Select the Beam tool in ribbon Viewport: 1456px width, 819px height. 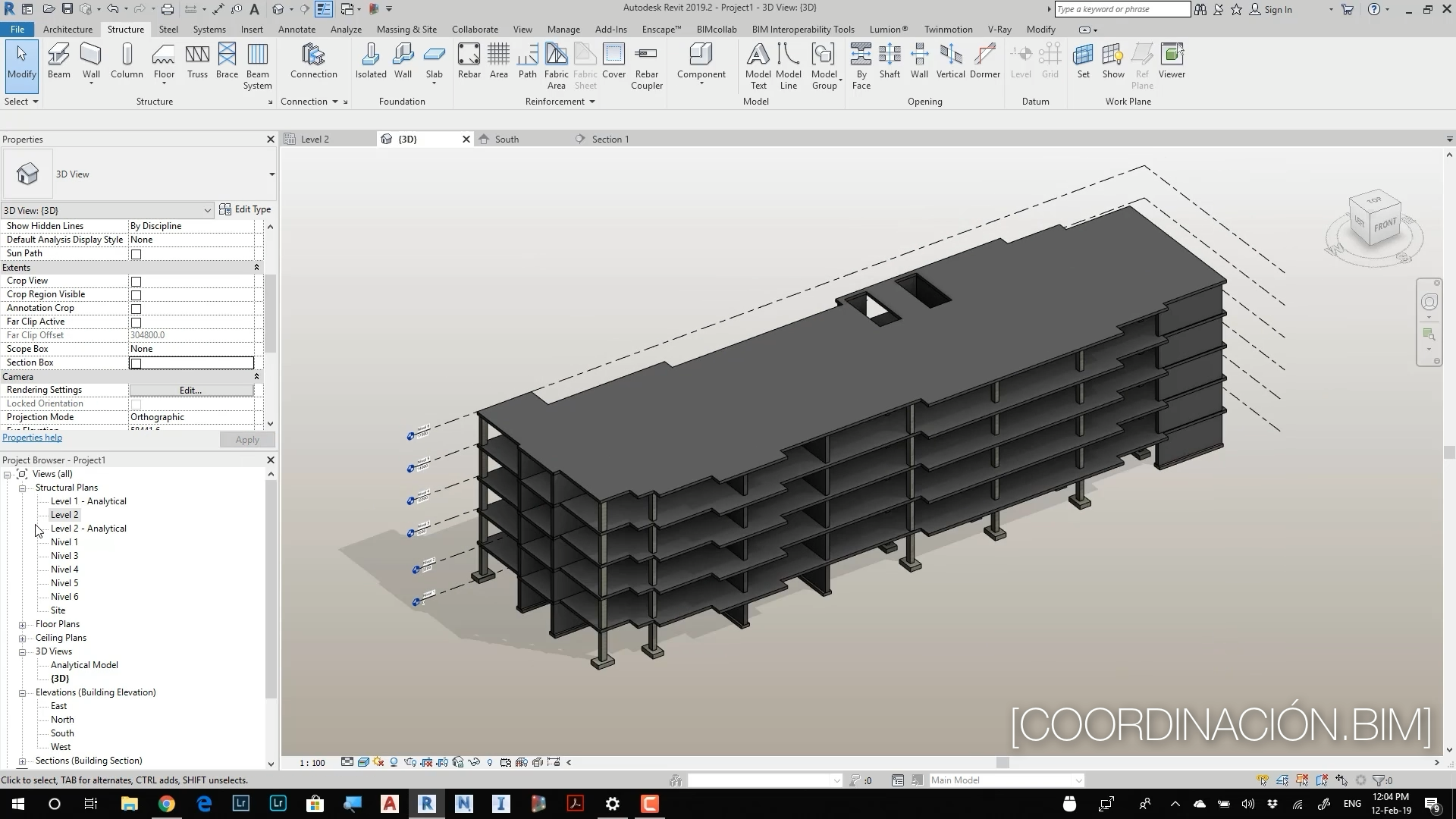[x=58, y=61]
